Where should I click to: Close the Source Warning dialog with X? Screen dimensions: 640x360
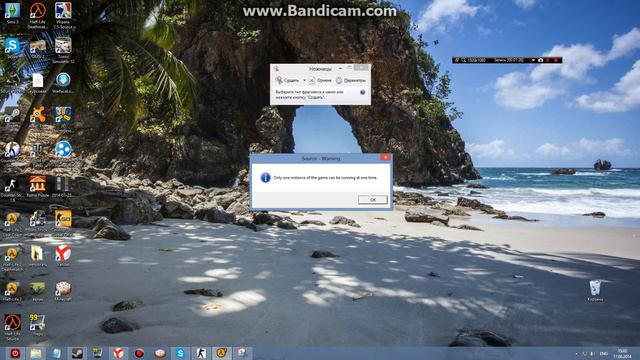(x=385, y=157)
